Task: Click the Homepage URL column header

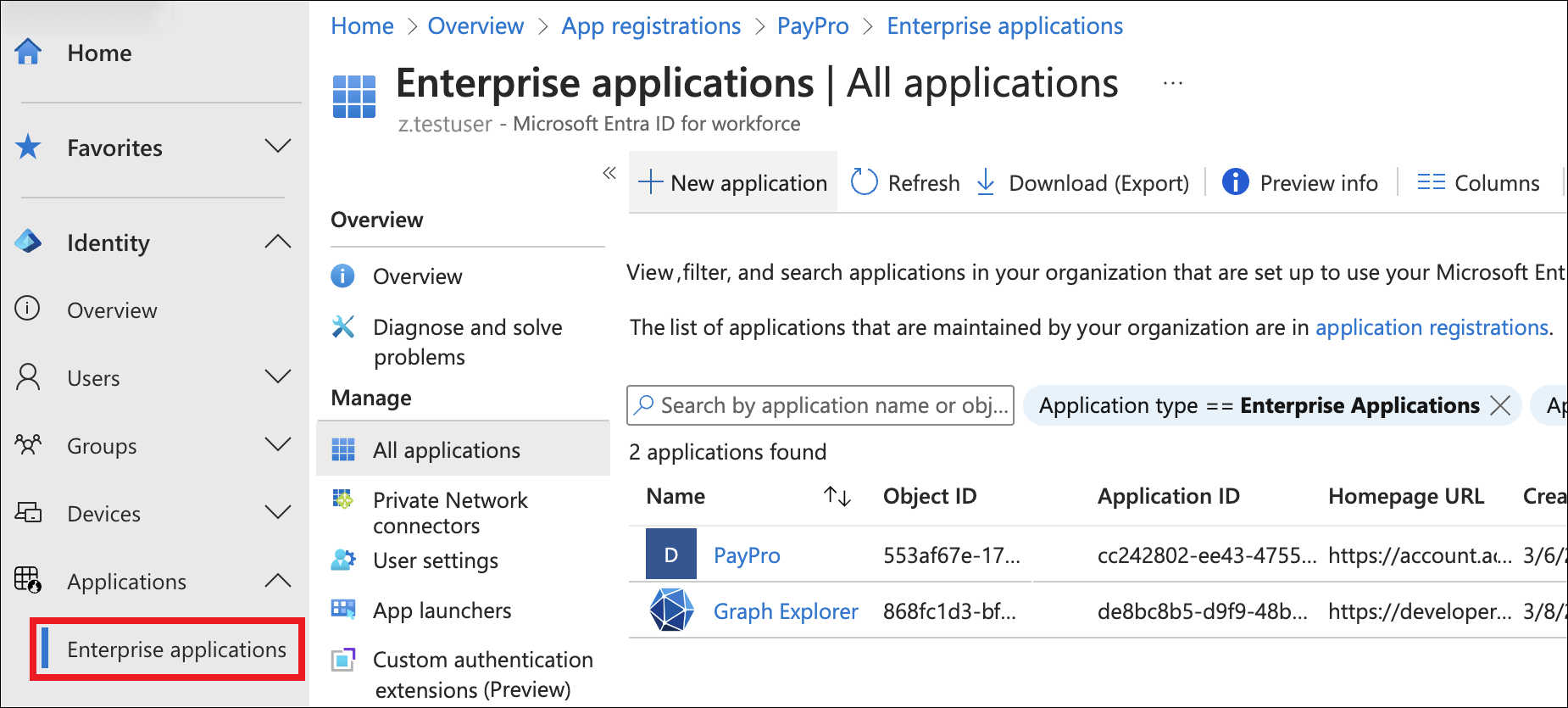Action: click(1406, 496)
